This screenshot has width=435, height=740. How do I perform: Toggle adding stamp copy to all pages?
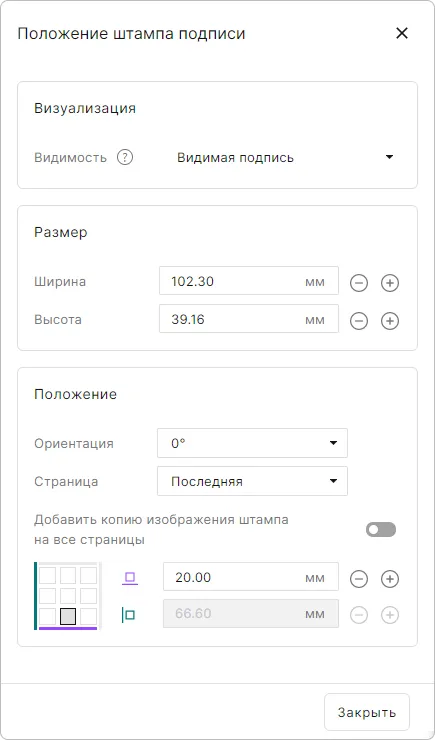(381, 530)
